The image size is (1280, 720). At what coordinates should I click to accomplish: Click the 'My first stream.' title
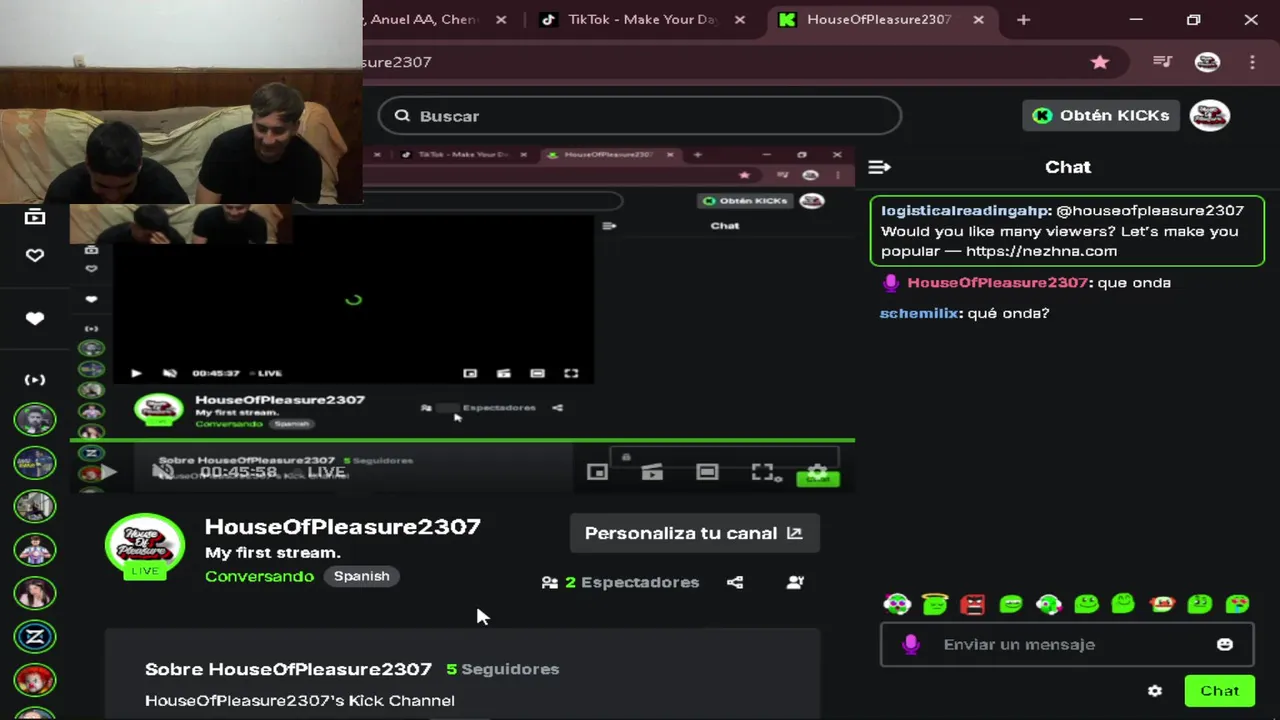[273, 553]
